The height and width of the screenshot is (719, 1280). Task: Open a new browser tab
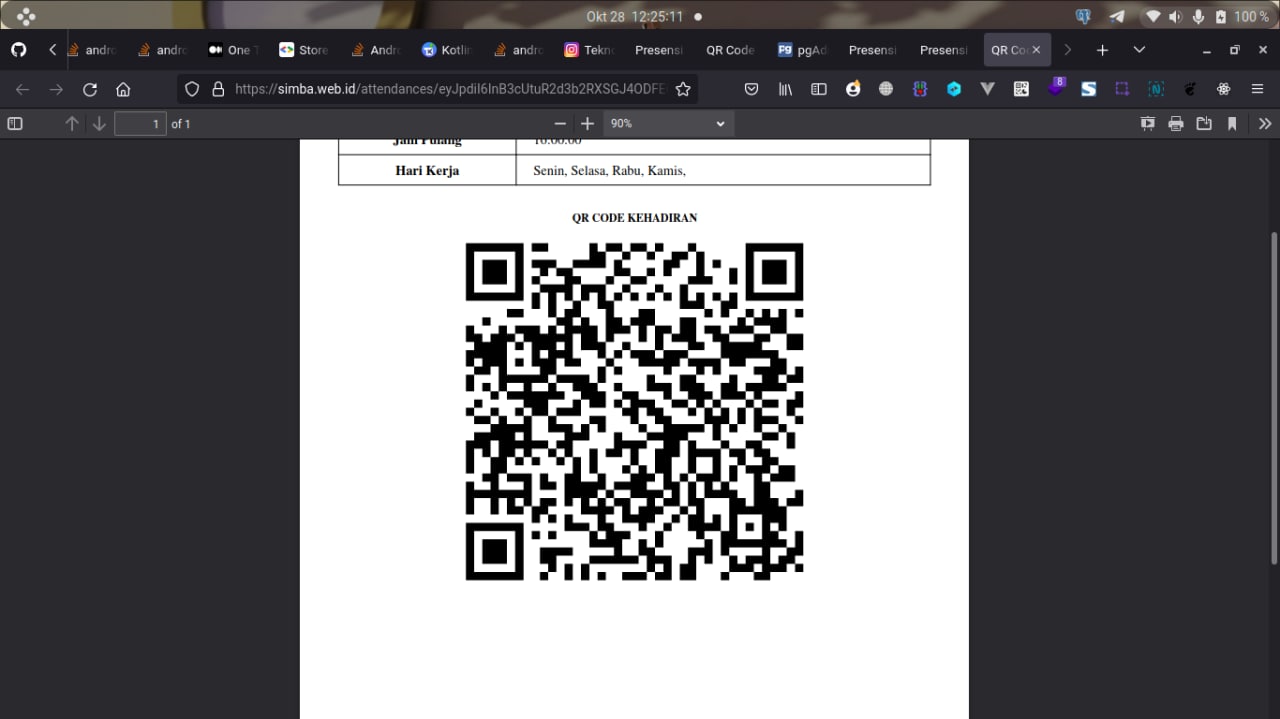click(1102, 50)
